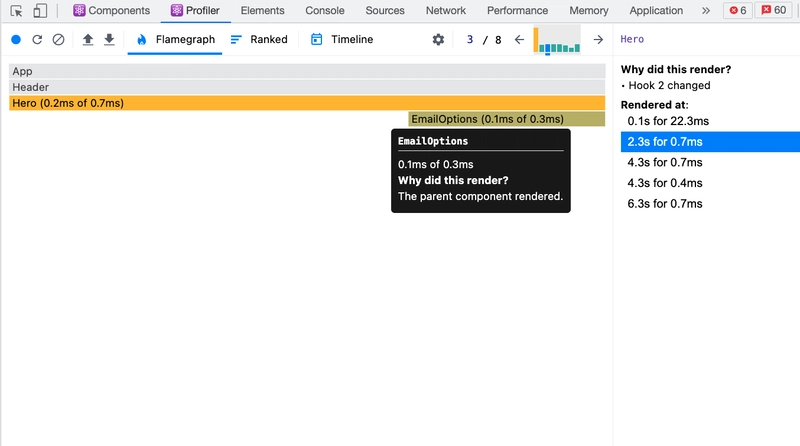Reload and start profiling icon
The image size is (800, 446).
[37, 39]
